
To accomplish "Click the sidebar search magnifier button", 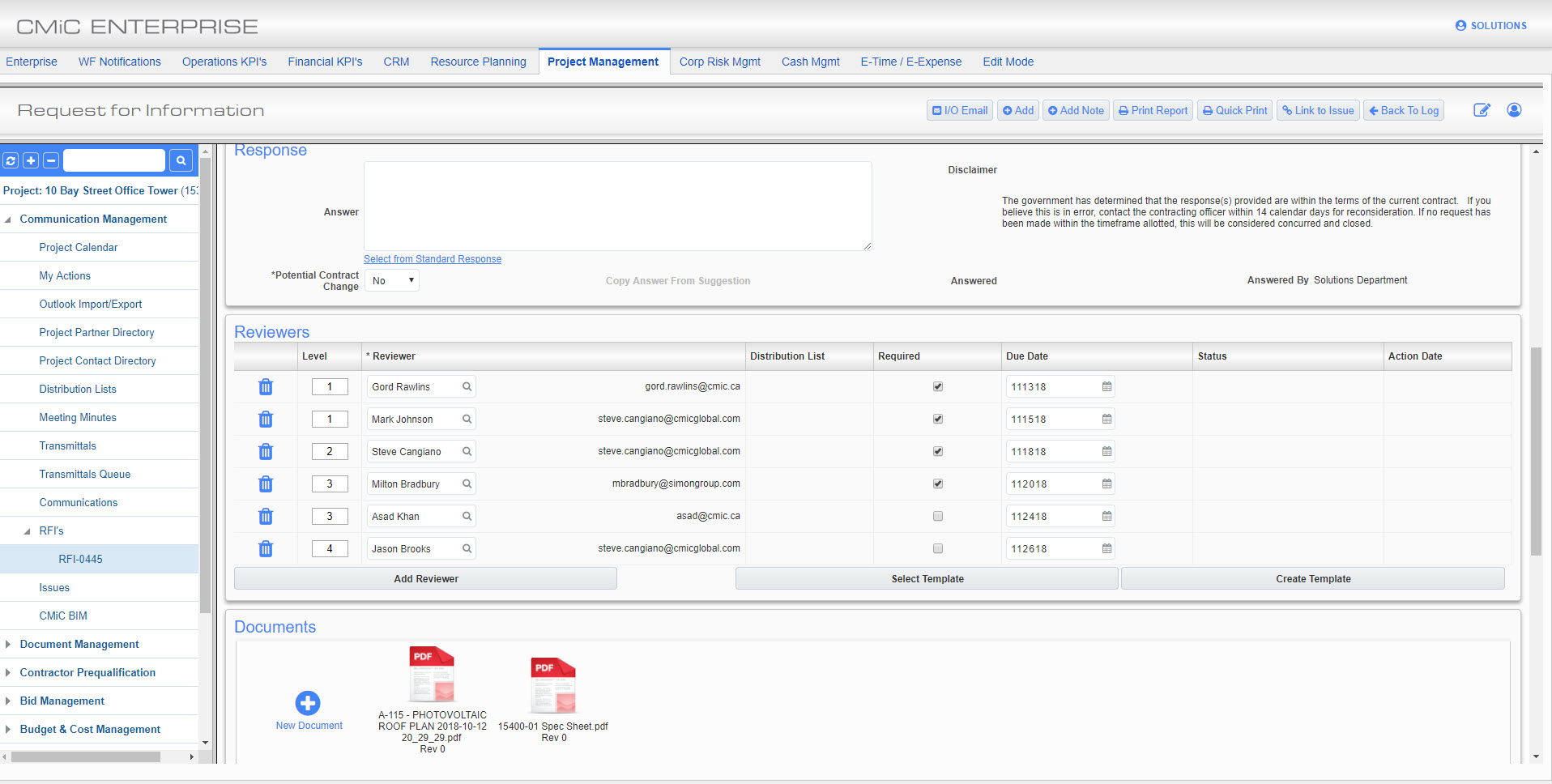I will (181, 160).
